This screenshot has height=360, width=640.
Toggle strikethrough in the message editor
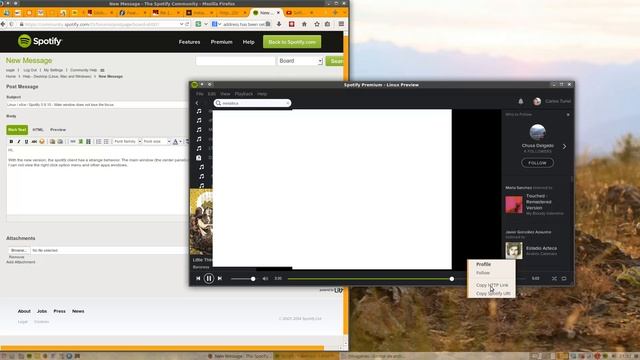point(34,141)
